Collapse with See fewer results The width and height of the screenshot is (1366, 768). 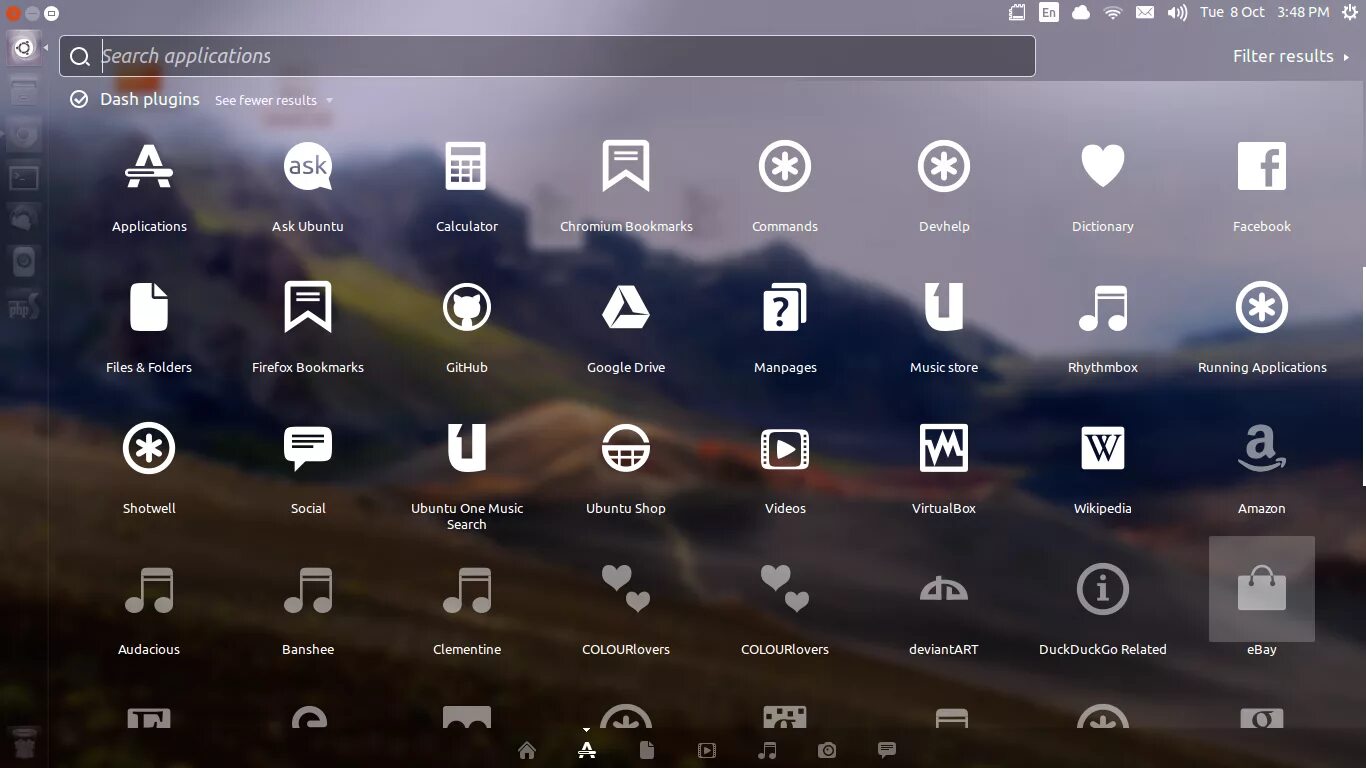tap(273, 100)
